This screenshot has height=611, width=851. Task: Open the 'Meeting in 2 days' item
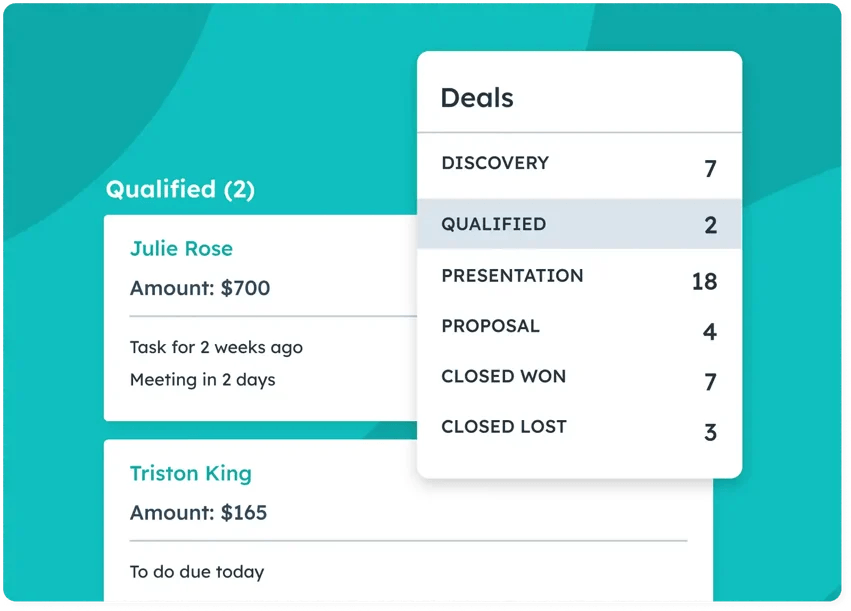pos(202,380)
